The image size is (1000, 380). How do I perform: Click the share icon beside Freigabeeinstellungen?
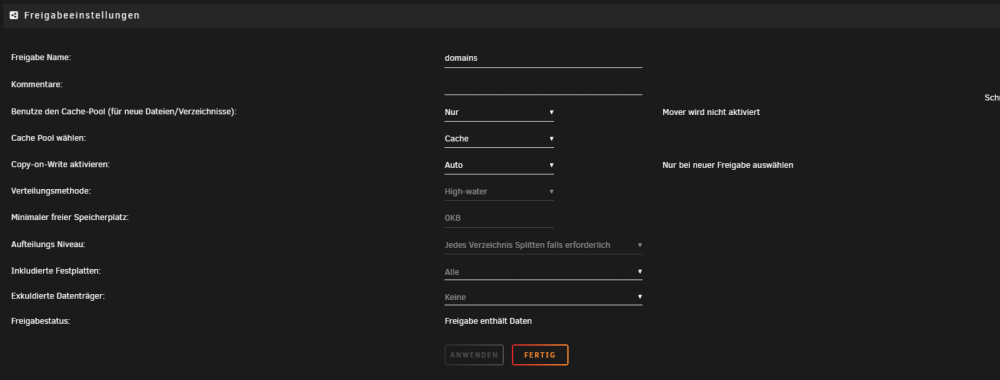tap(14, 15)
